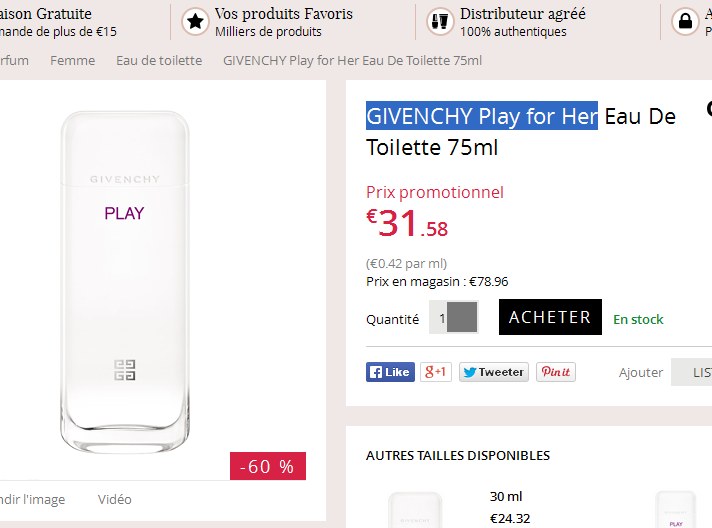Click the star favorites icon

[x=197, y=21]
